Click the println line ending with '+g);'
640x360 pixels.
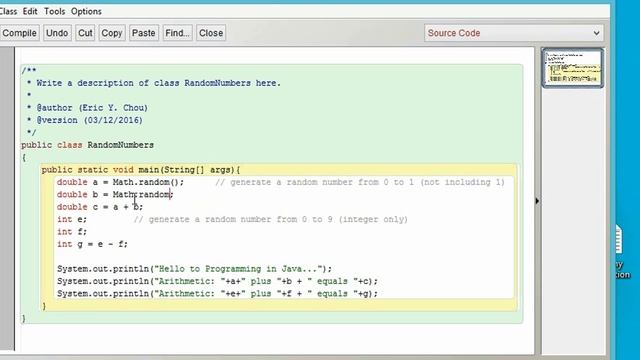pyautogui.click(x=218, y=293)
